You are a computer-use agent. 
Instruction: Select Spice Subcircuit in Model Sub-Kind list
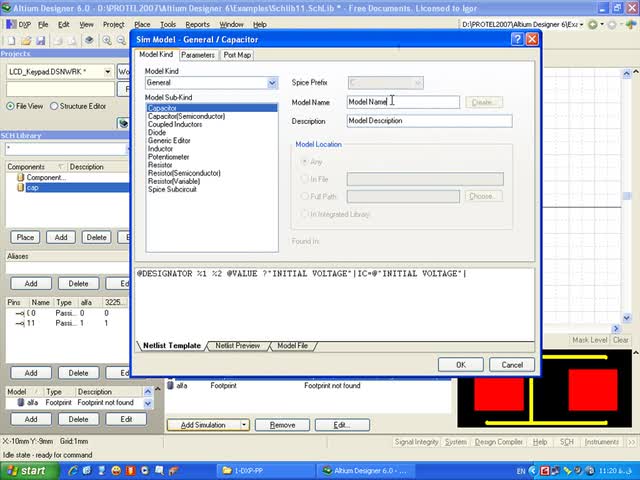point(172,189)
